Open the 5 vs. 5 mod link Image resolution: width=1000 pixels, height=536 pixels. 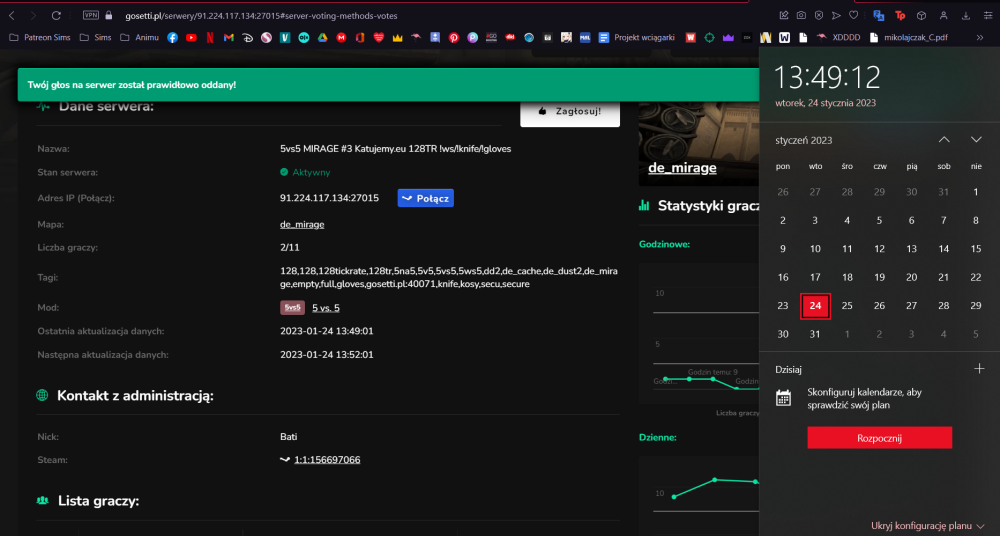325,308
